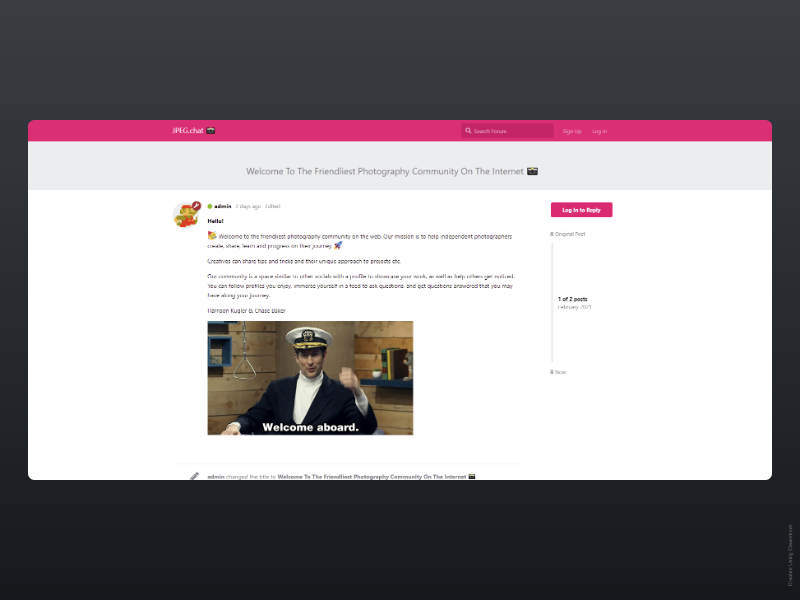This screenshot has height=600, width=800.
Task: Click the 2 days ago timestamp
Action: point(248,206)
